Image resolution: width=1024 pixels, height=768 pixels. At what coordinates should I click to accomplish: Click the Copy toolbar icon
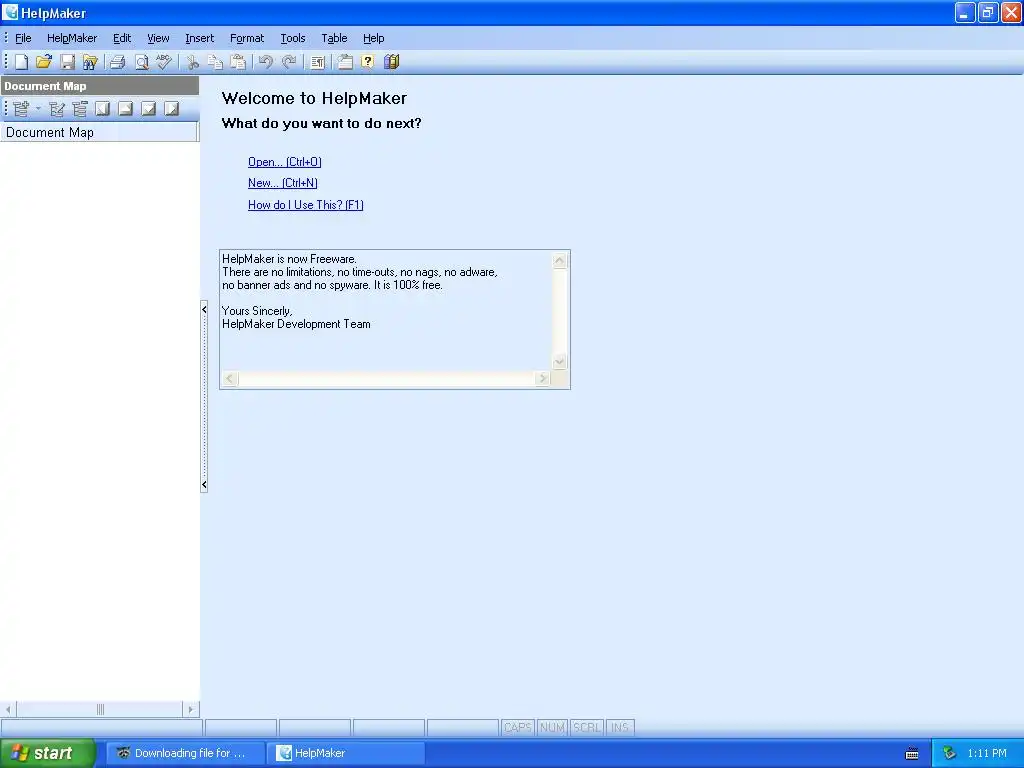(x=215, y=62)
